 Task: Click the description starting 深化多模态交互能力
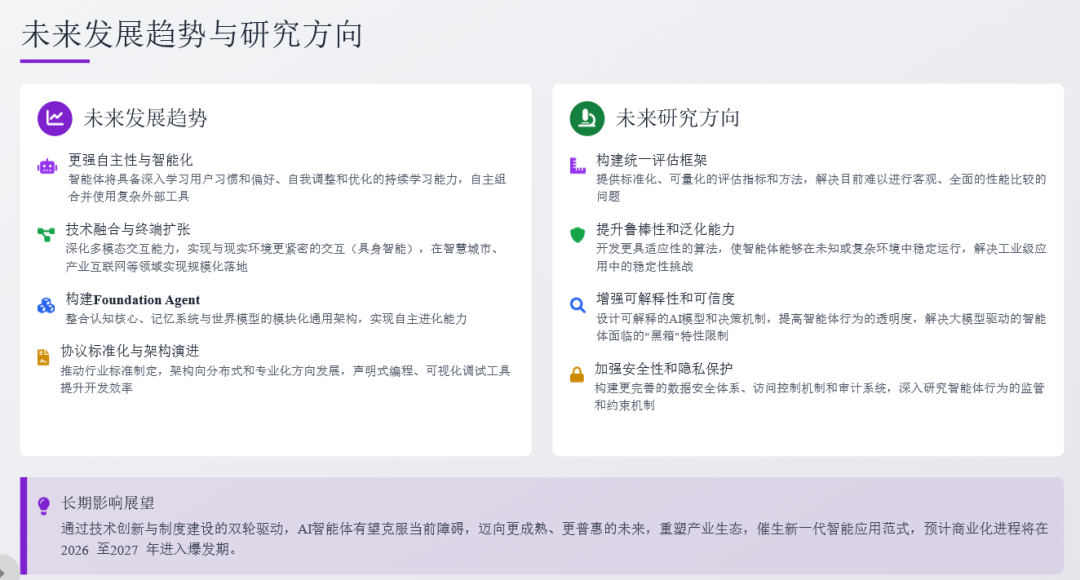282,257
